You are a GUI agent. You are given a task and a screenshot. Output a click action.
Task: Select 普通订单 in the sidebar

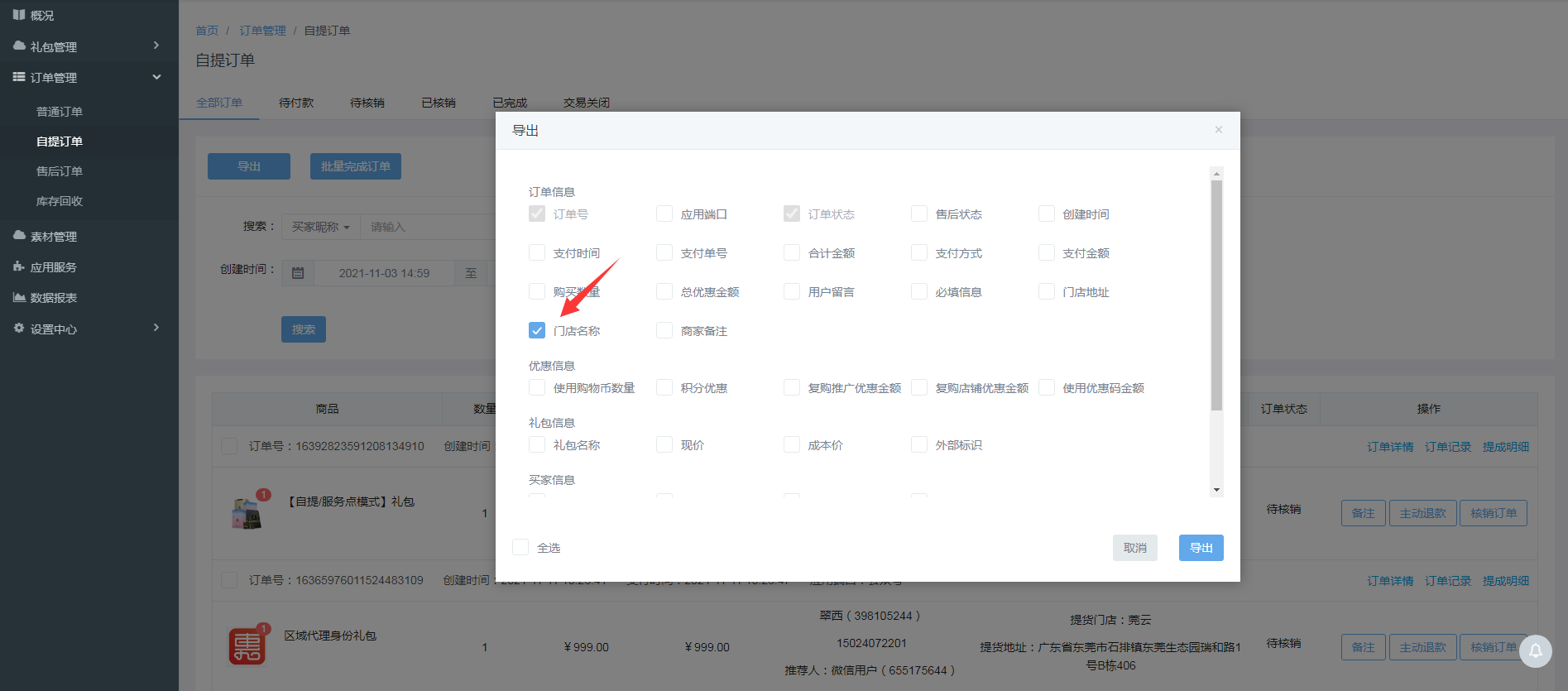[60, 112]
